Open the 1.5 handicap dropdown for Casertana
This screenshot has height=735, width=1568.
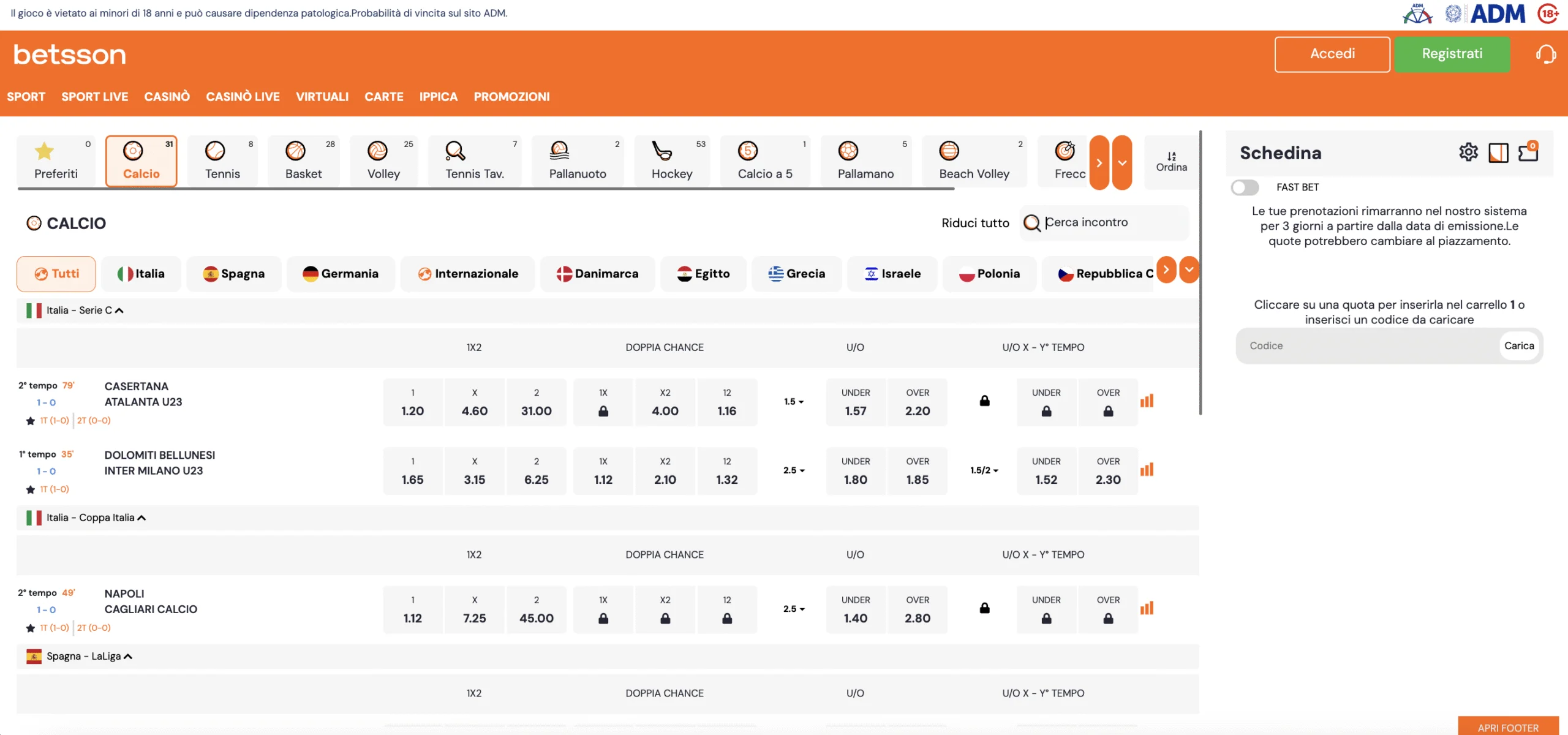[794, 402]
